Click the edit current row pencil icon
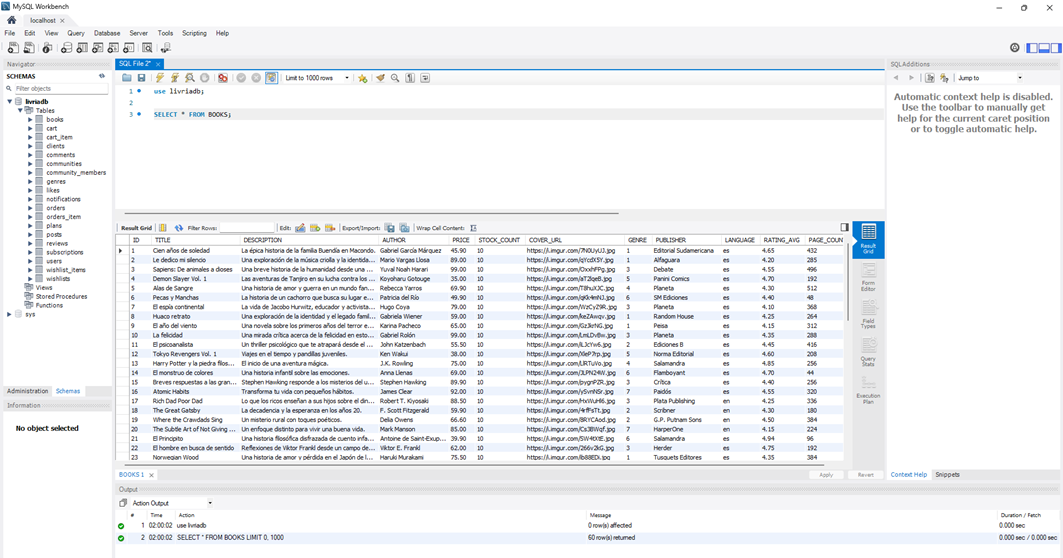 coord(300,228)
